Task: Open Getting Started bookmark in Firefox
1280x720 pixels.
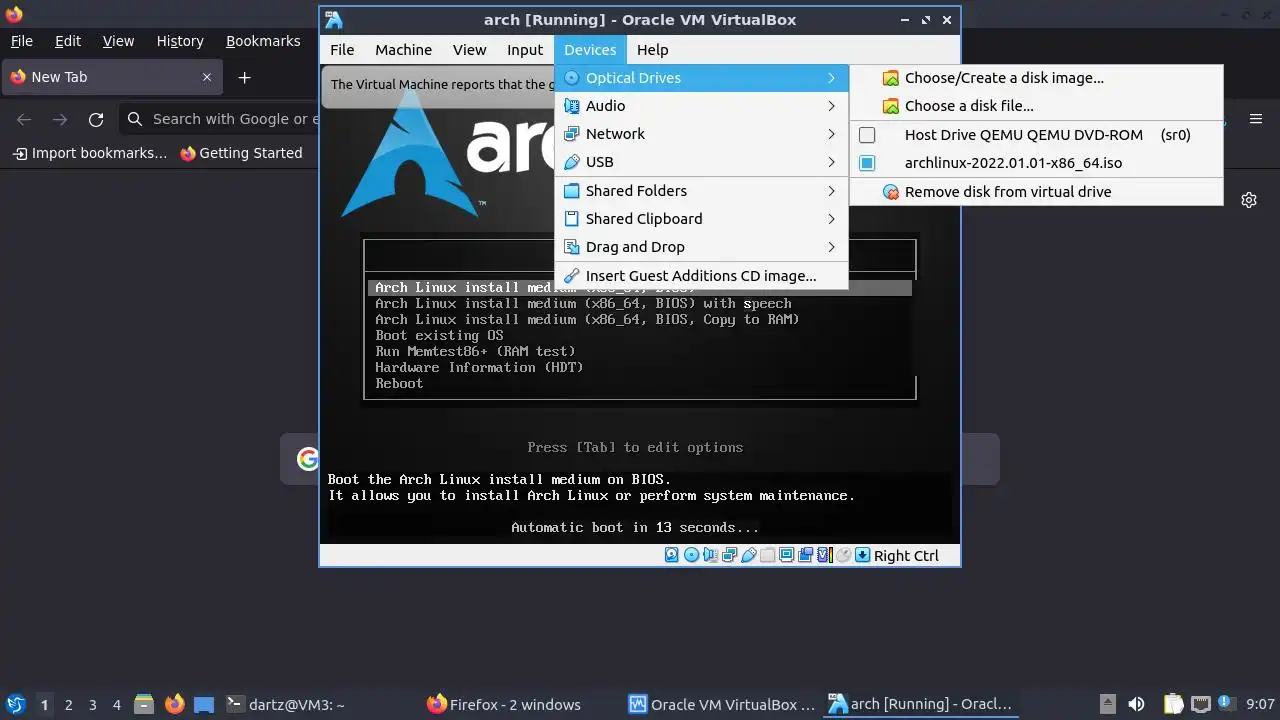Action: coord(241,153)
